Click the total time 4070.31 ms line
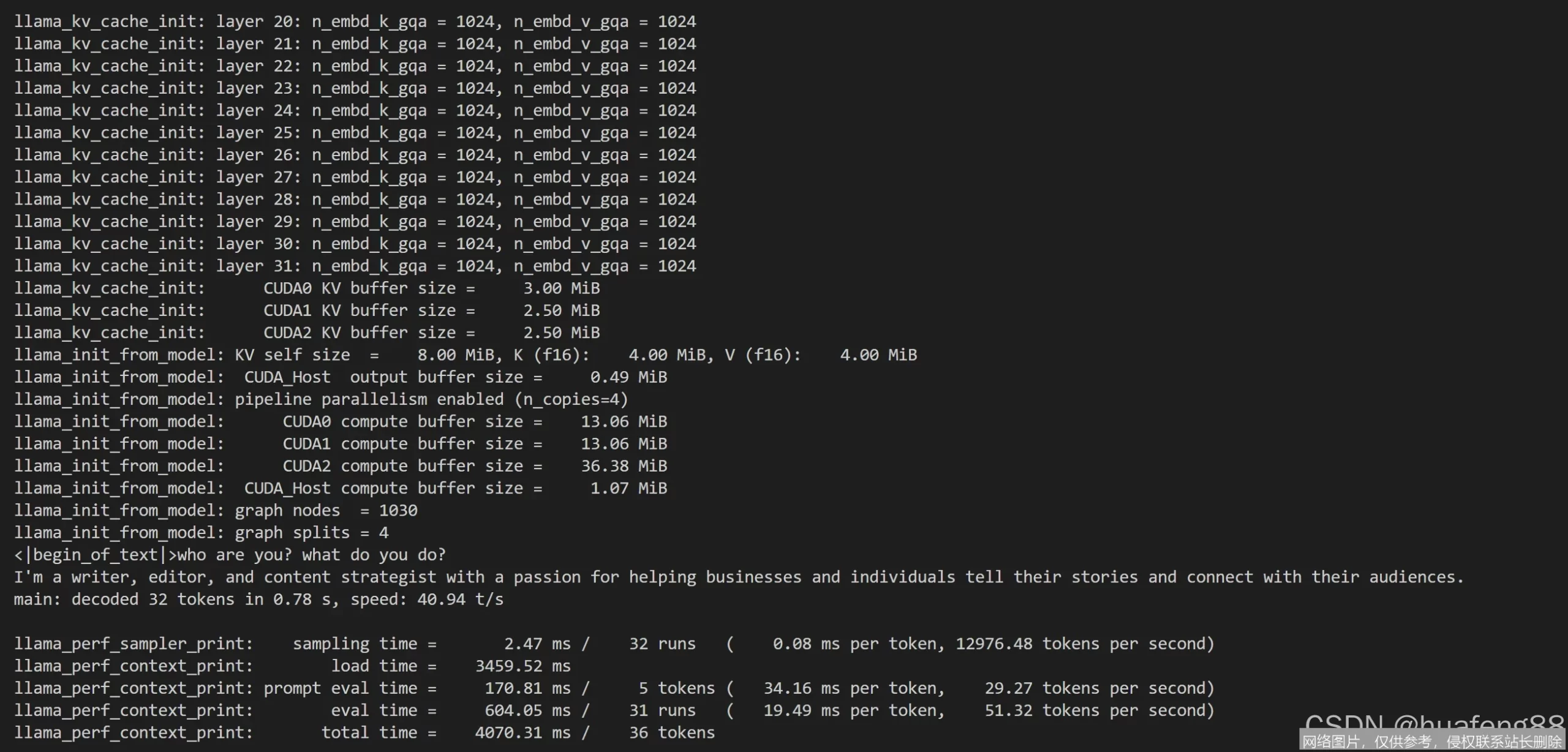Image resolution: width=1568 pixels, height=752 pixels. point(364,732)
